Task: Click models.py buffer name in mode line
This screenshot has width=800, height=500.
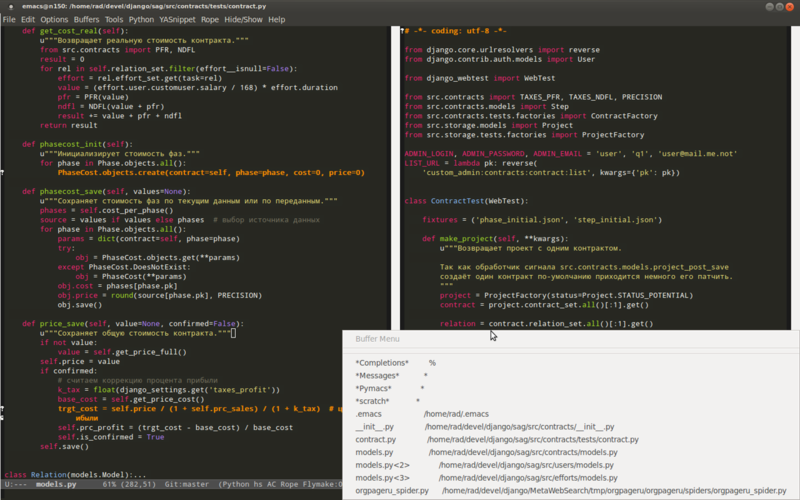Action: point(56,484)
